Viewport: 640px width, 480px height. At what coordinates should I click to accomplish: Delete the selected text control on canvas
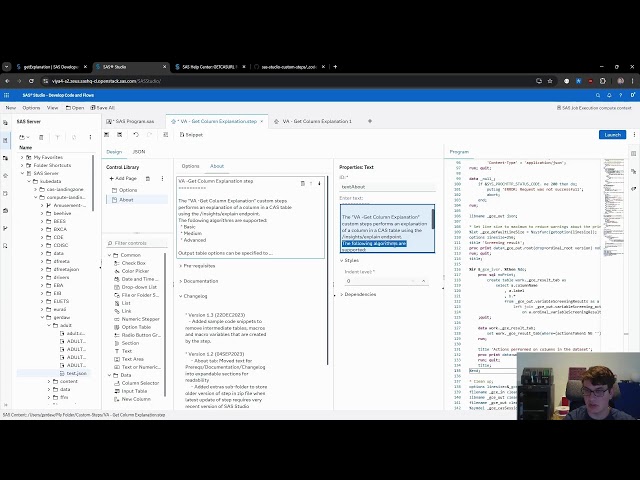[x=302, y=183]
